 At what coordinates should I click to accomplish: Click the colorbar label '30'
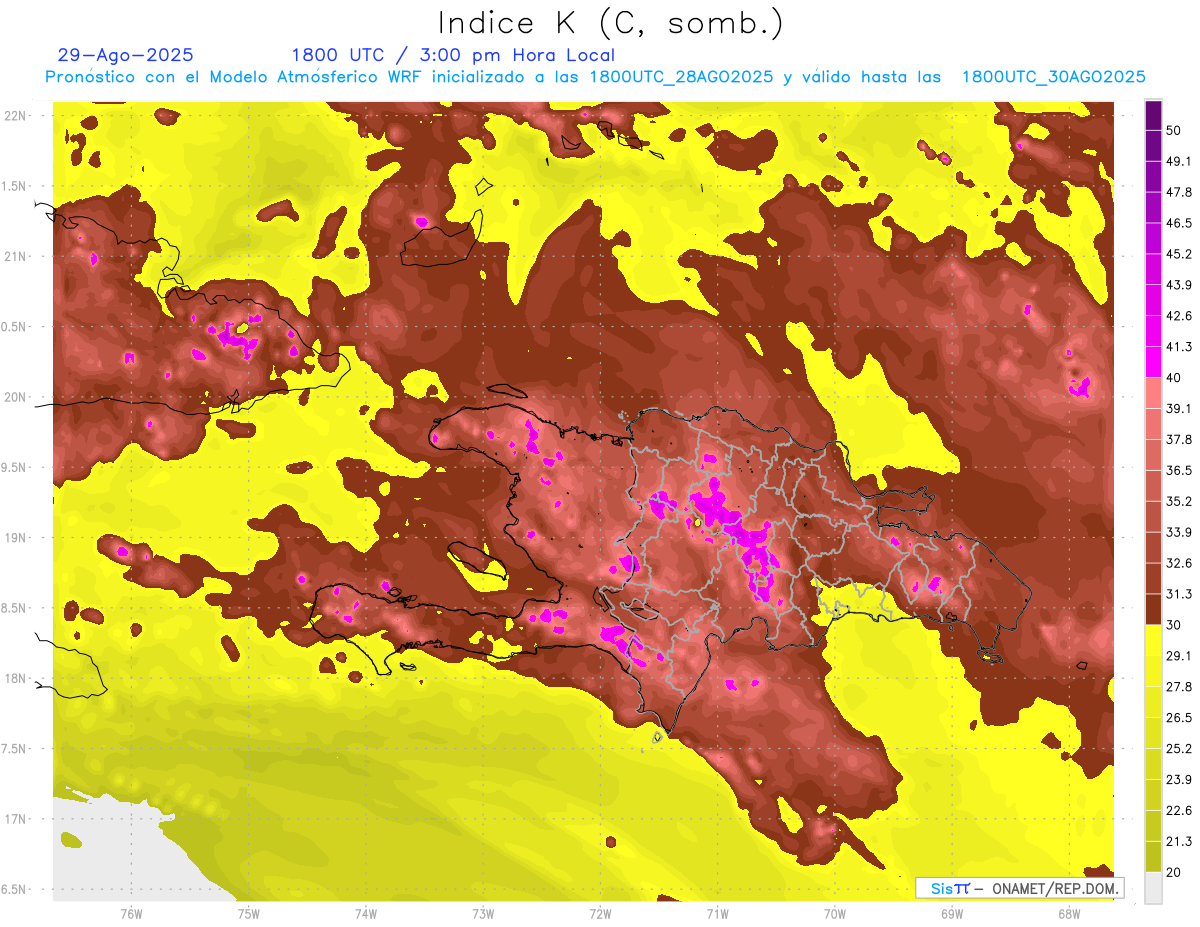pyautogui.click(x=1174, y=625)
